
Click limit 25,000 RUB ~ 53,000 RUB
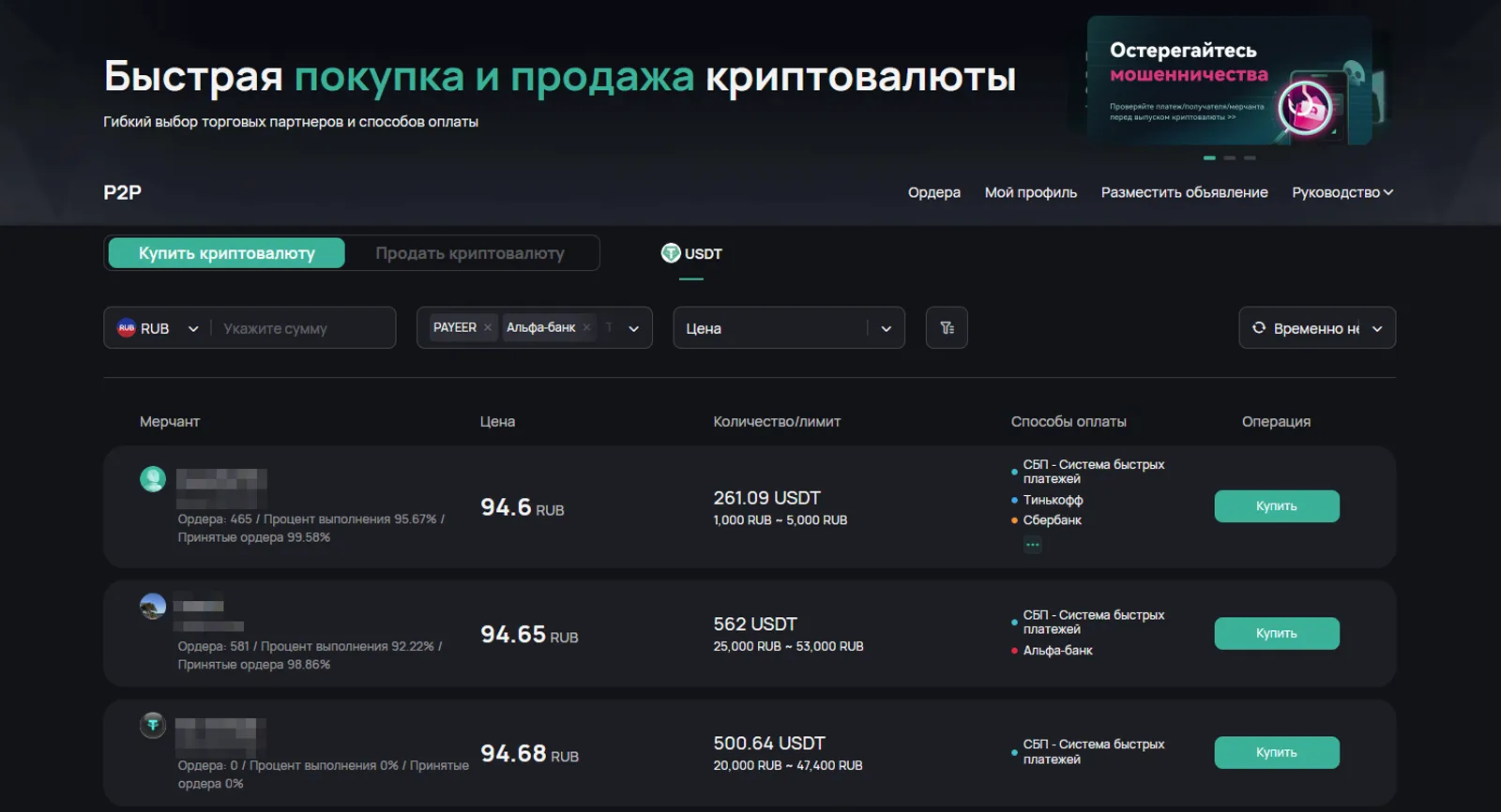pyautogui.click(x=788, y=647)
